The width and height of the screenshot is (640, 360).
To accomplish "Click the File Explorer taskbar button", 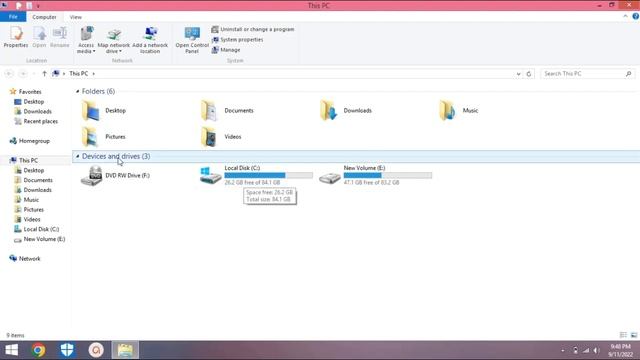I will pyautogui.click(x=125, y=350).
